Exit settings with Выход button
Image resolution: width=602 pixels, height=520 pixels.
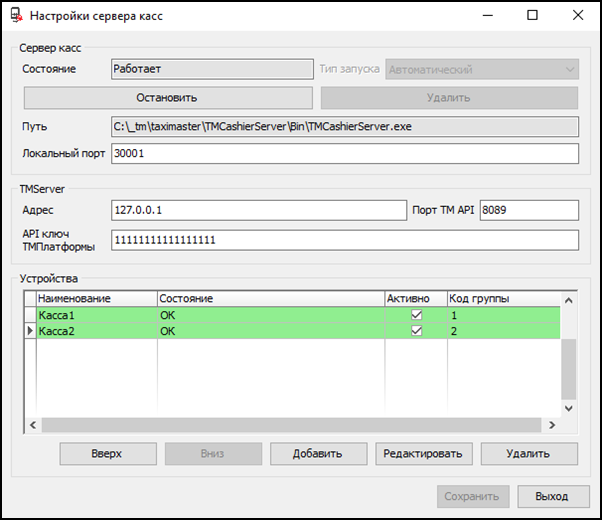(x=553, y=497)
